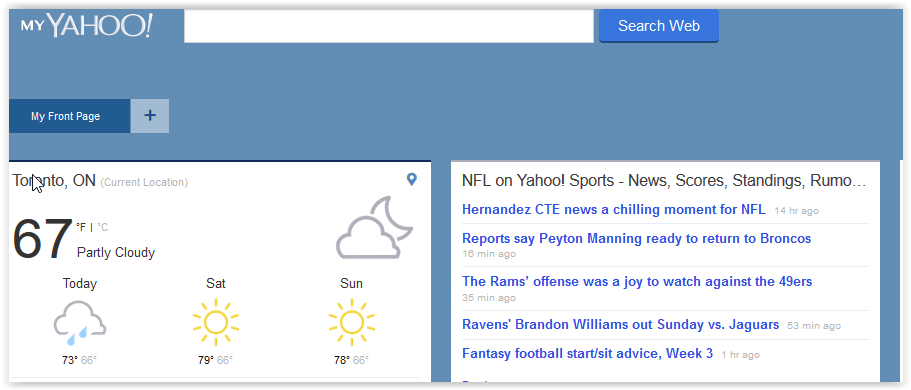Switch temperature units to °C
The height and width of the screenshot is (390, 911).
[x=102, y=227]
